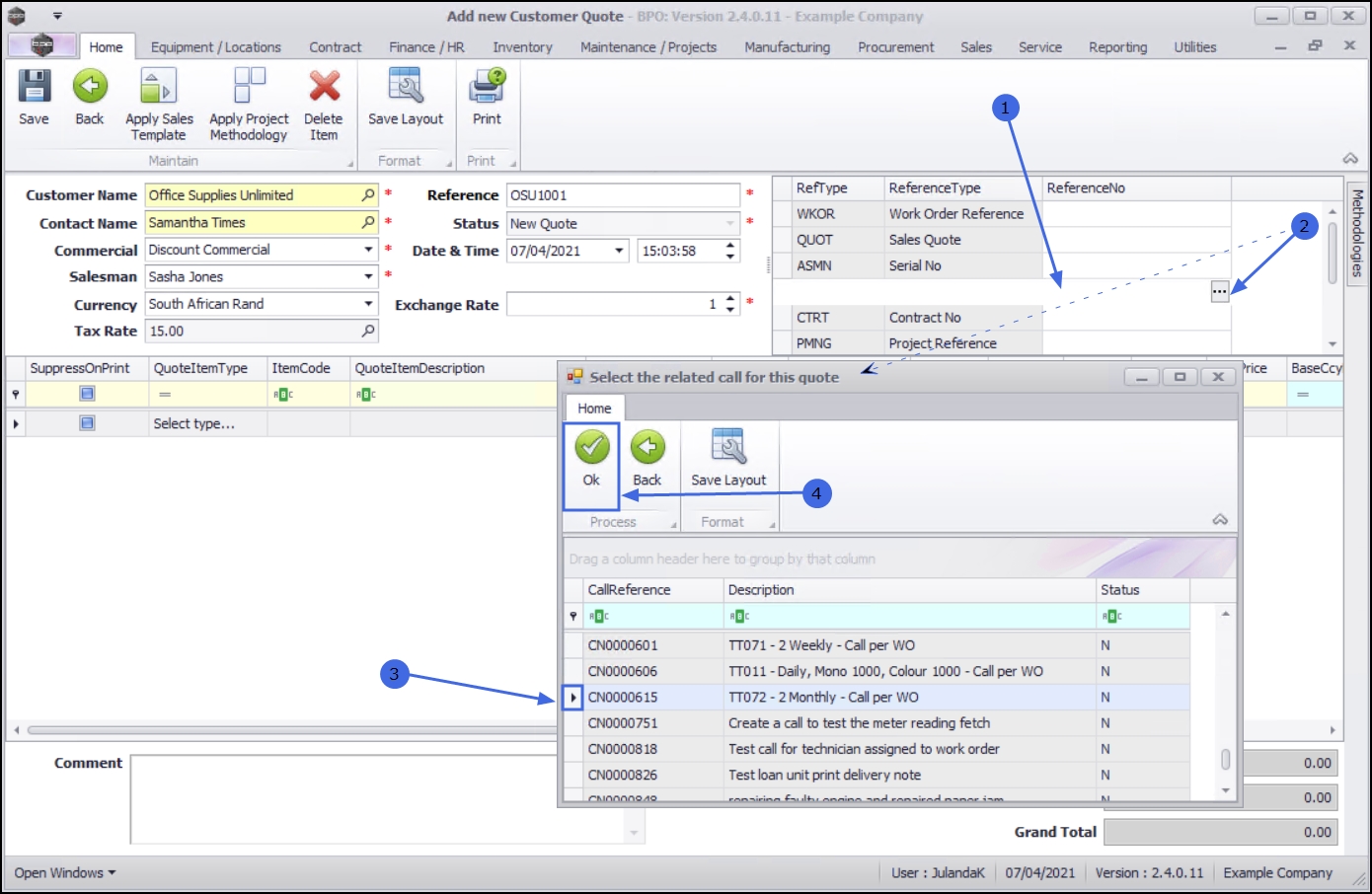Click the Reference input field

pos(623,195)
